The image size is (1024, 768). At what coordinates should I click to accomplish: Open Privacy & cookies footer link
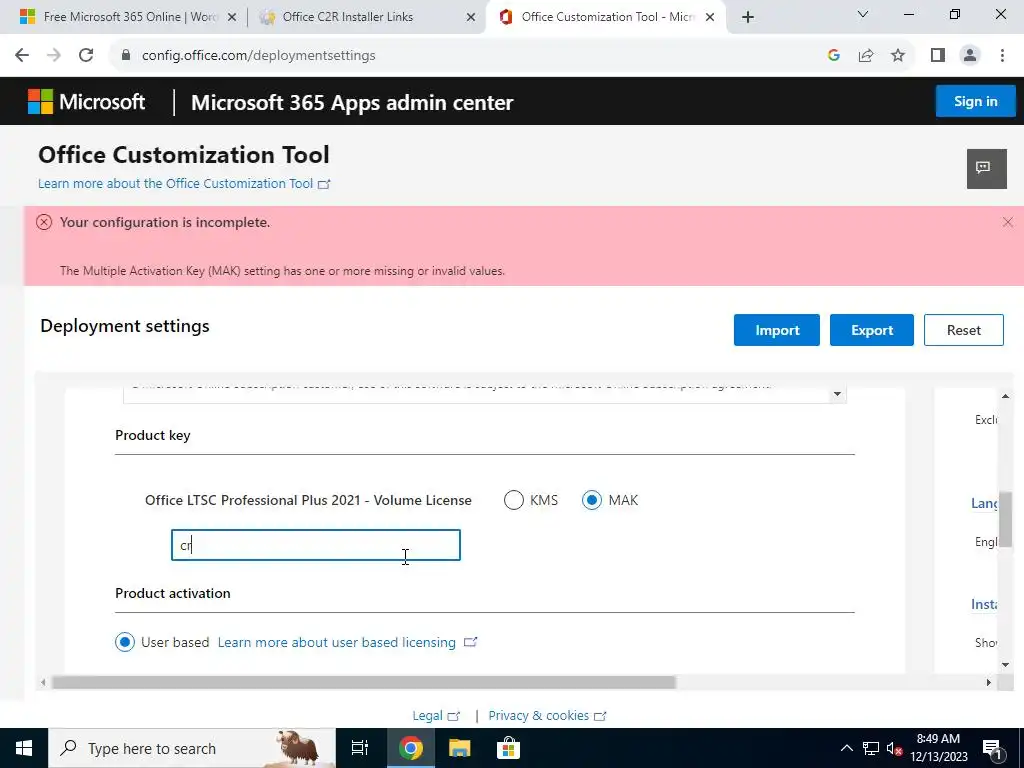(547, 716)
